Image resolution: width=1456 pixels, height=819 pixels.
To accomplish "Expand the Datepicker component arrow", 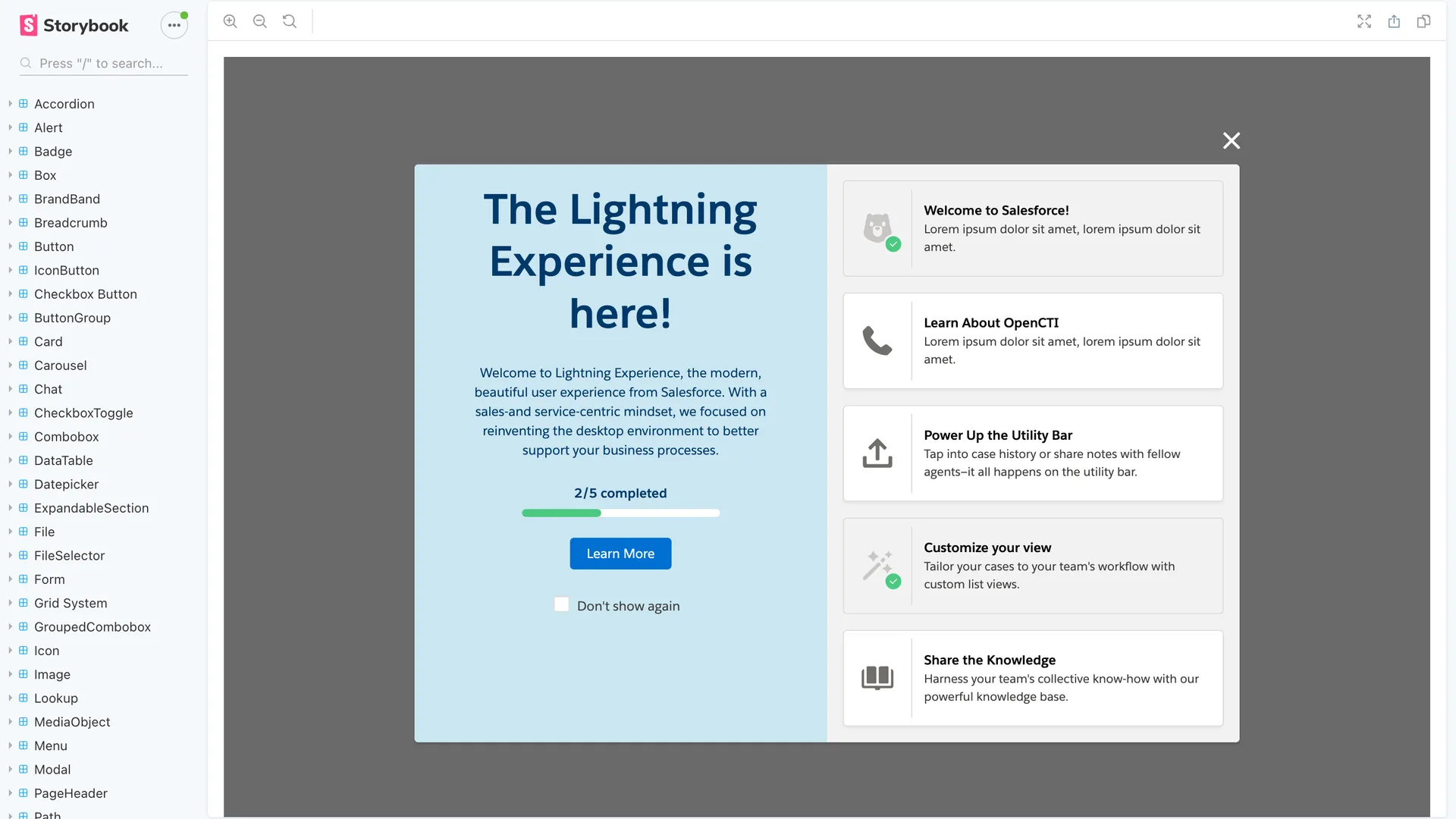I will [x=11, y=484].
